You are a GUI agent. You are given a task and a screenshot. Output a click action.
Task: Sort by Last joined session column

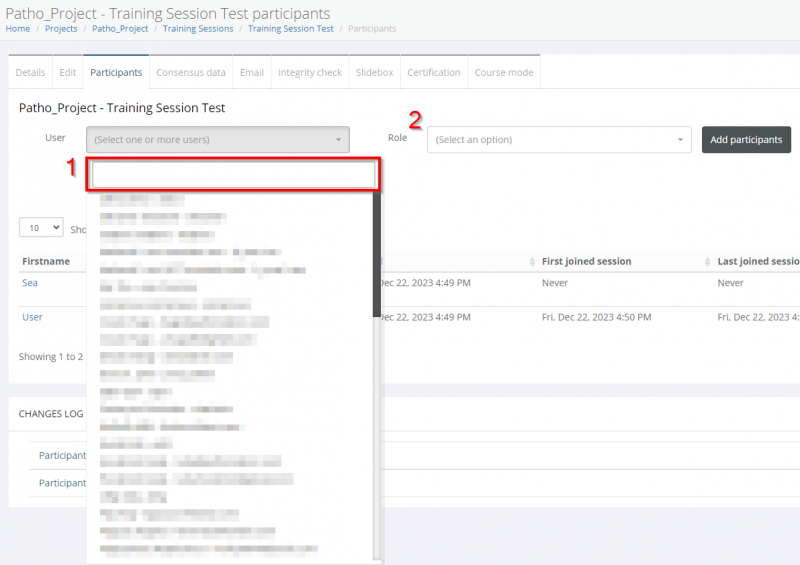757,261
